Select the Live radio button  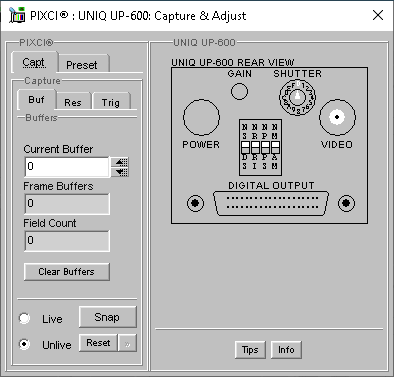click(x=24, y=318)
